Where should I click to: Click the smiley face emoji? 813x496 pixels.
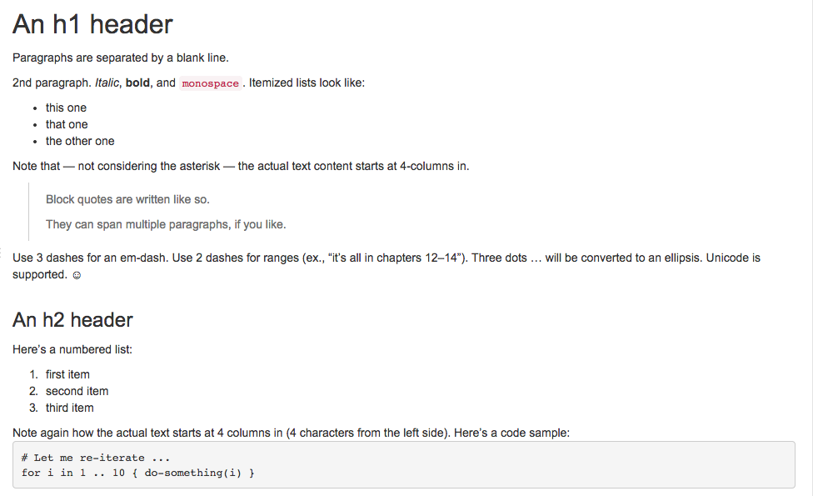pyautogui.click(x=76, y=275)
